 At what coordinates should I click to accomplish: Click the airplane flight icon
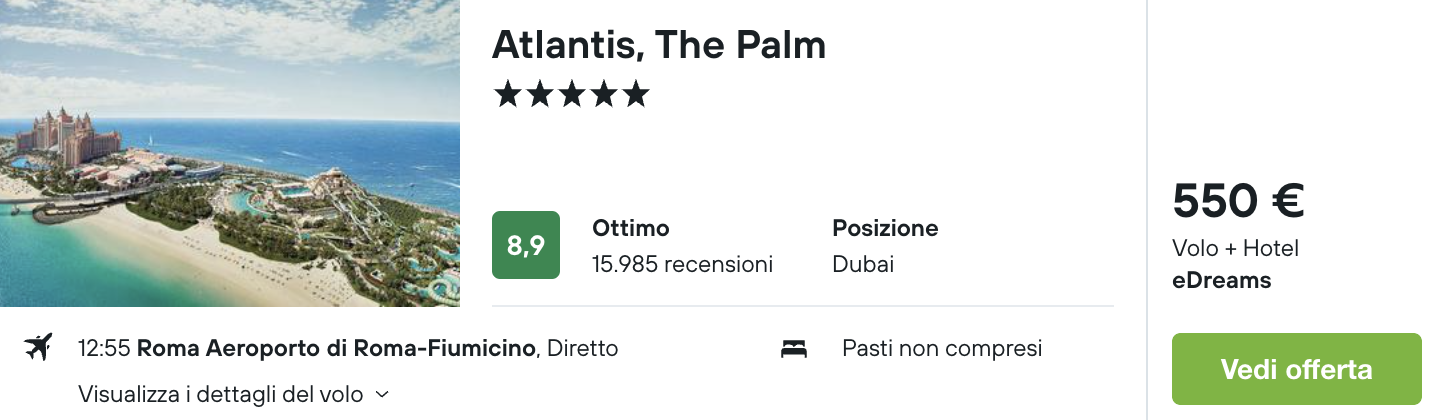[x=37, y=348]
